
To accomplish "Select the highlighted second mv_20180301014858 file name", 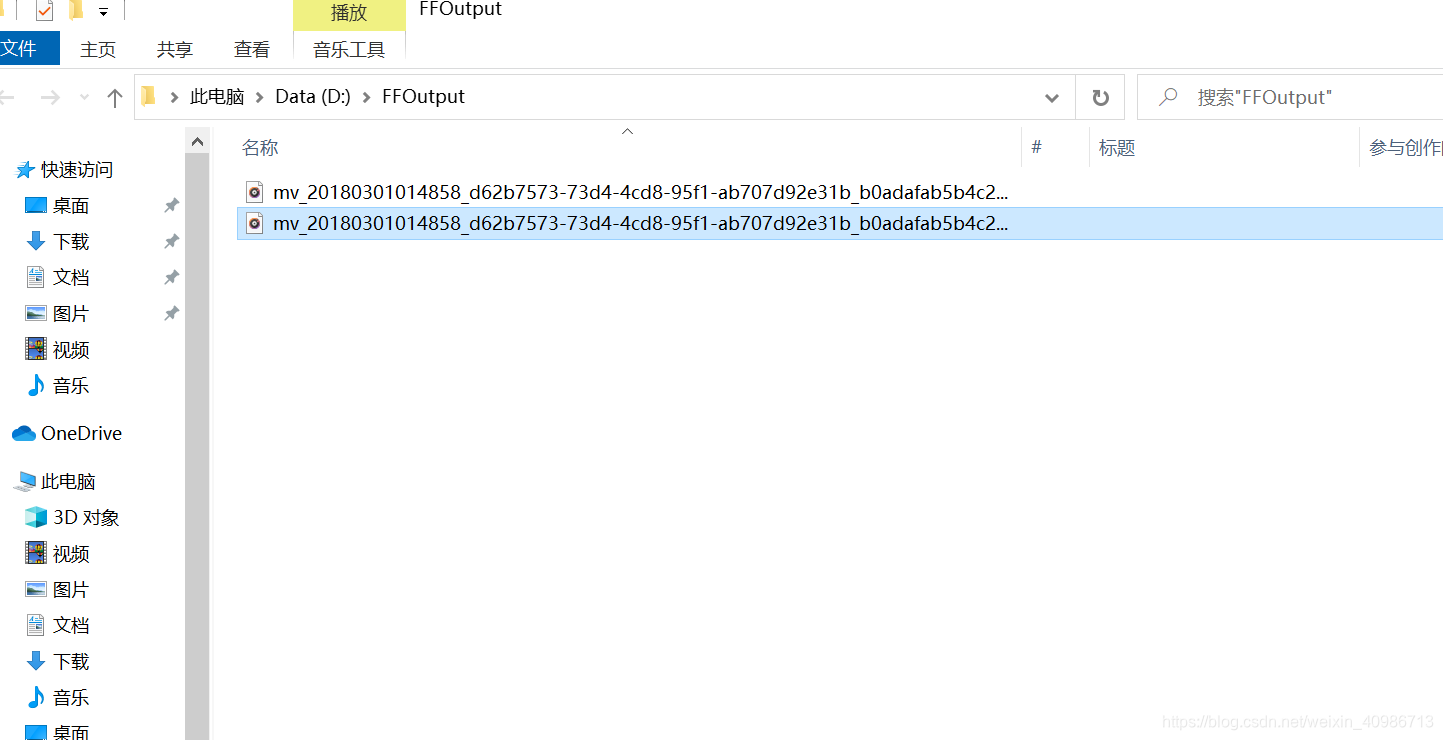I will pos(640,224).
